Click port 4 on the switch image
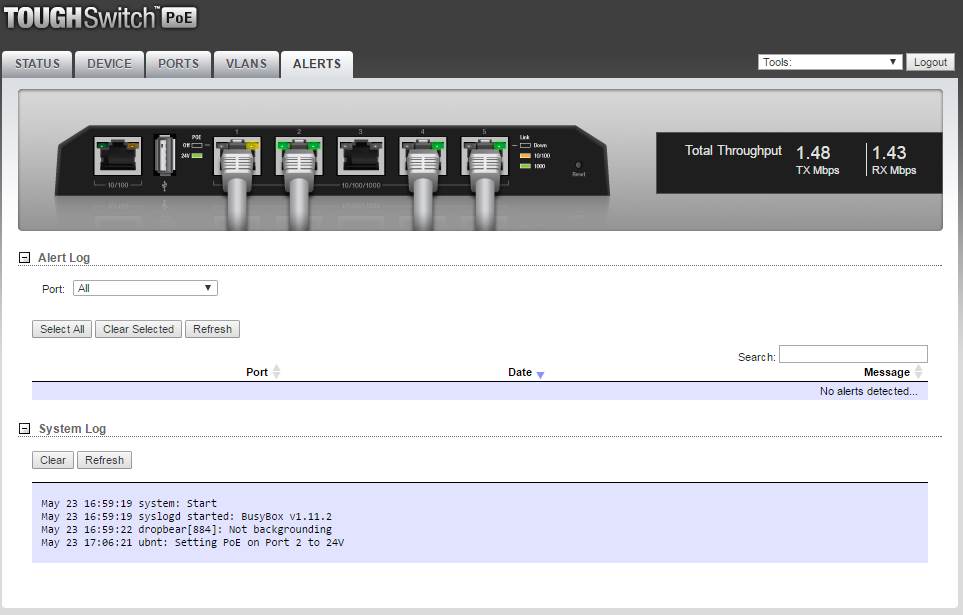This screenshot has height=615, width=963. pyautogui.click(x=422, y=156)
